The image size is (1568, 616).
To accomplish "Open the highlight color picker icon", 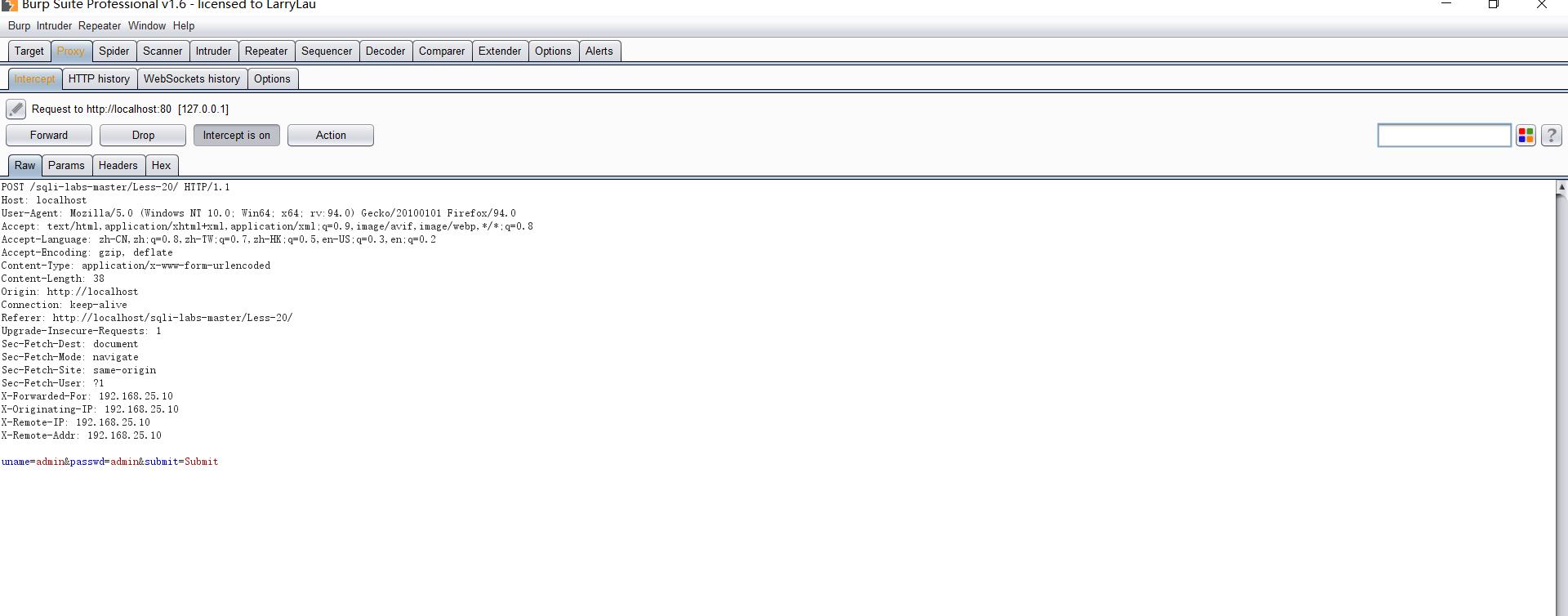I will (1526, 136).
